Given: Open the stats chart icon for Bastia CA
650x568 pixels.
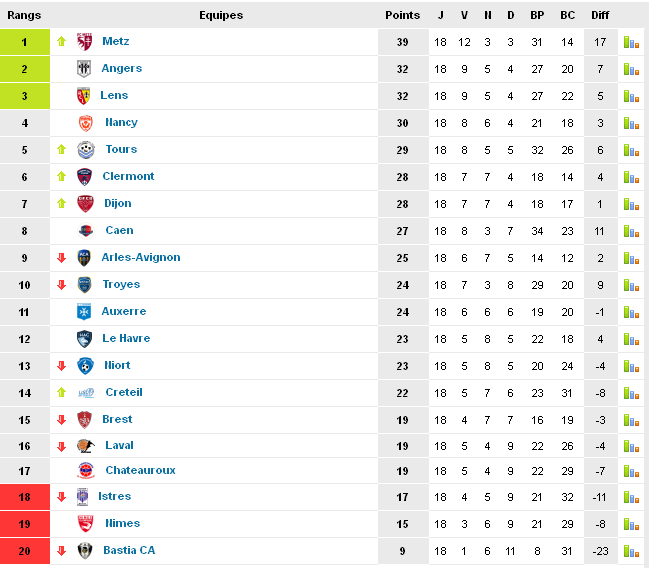Looking at the screenshot, I should click(x=631, y=551).
